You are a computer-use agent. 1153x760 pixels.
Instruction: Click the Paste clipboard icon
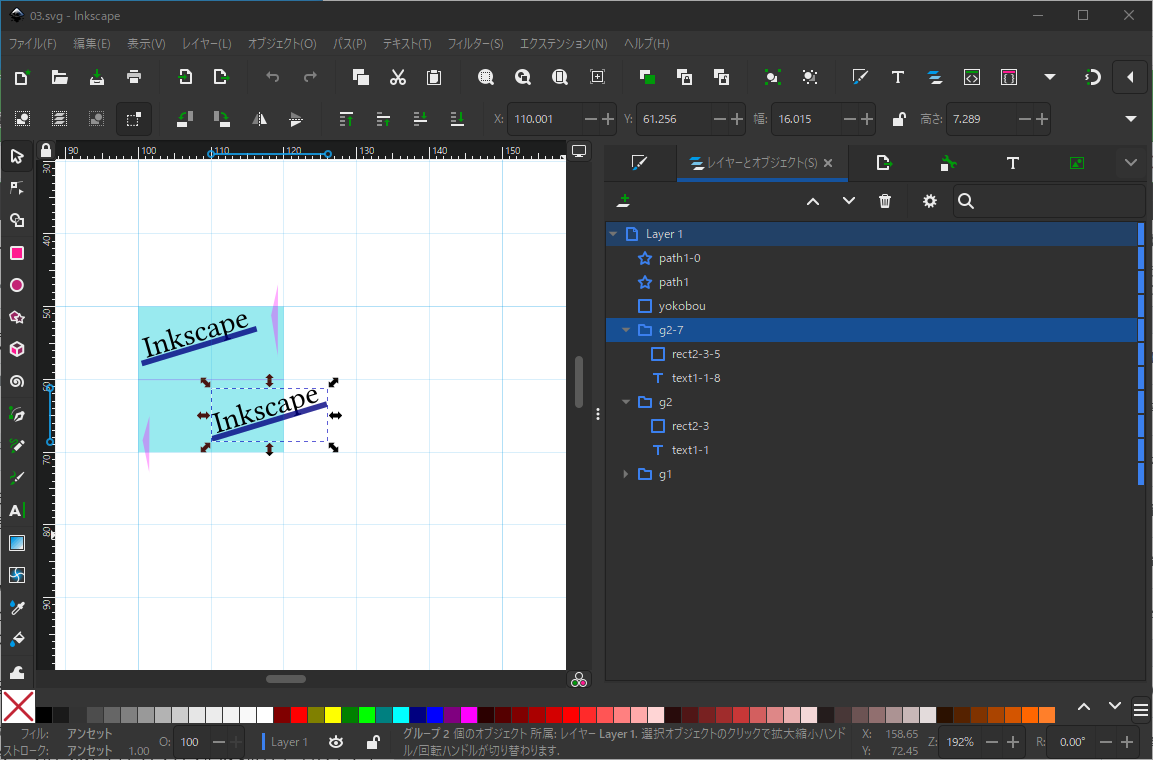(x=435, y=77)
